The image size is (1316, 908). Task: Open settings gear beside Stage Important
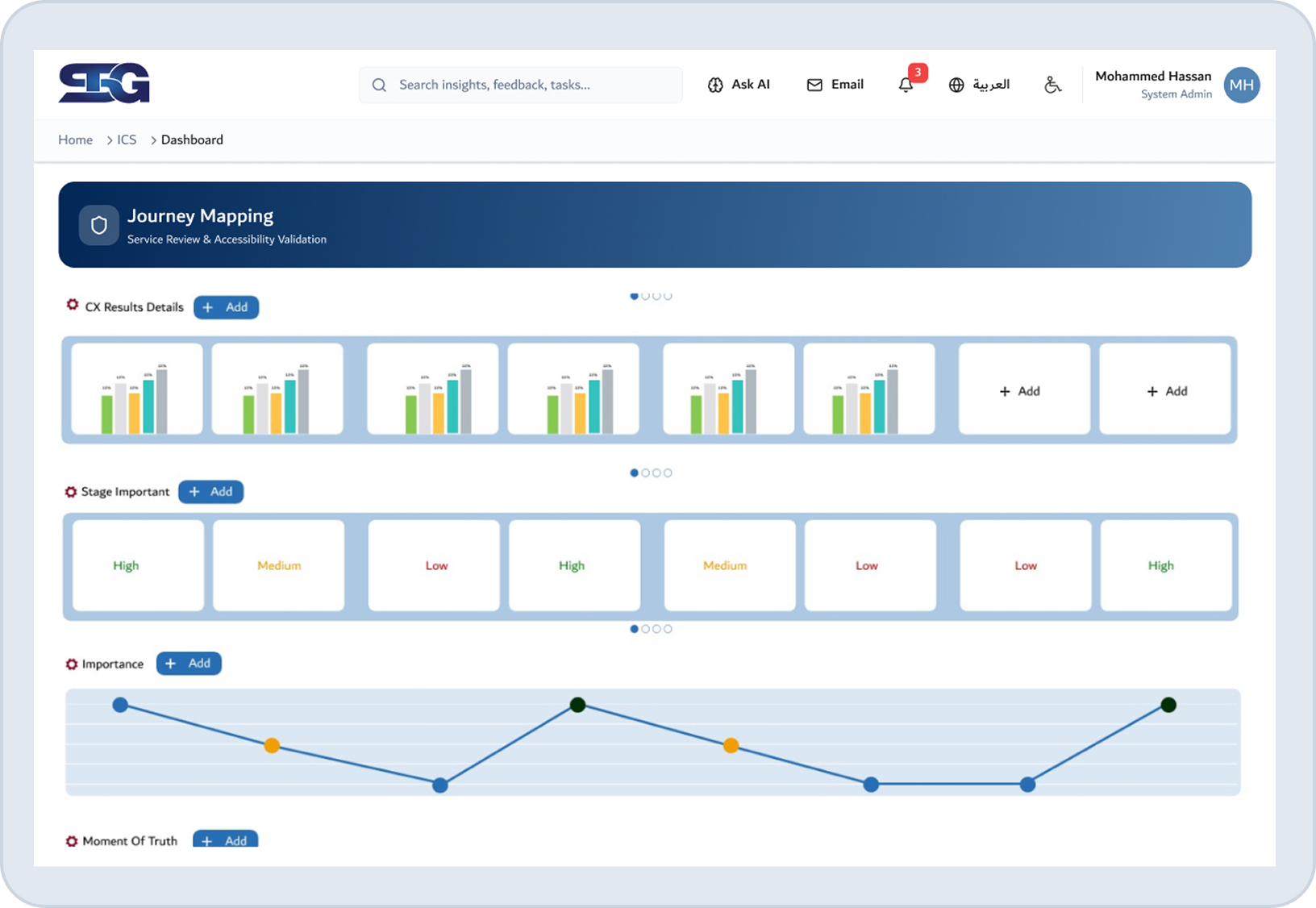(70, 492)
